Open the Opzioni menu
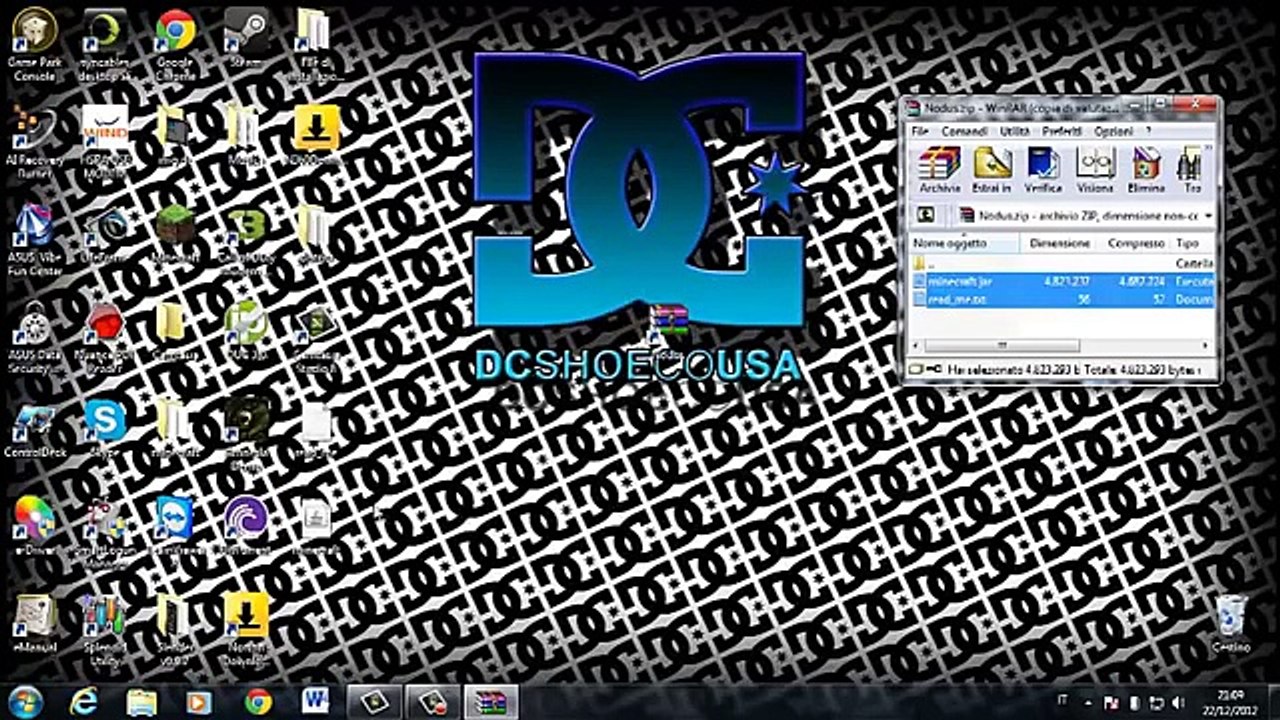Image resolution: width=1280 pixels, height=720 pixels. pos(1113,131)
